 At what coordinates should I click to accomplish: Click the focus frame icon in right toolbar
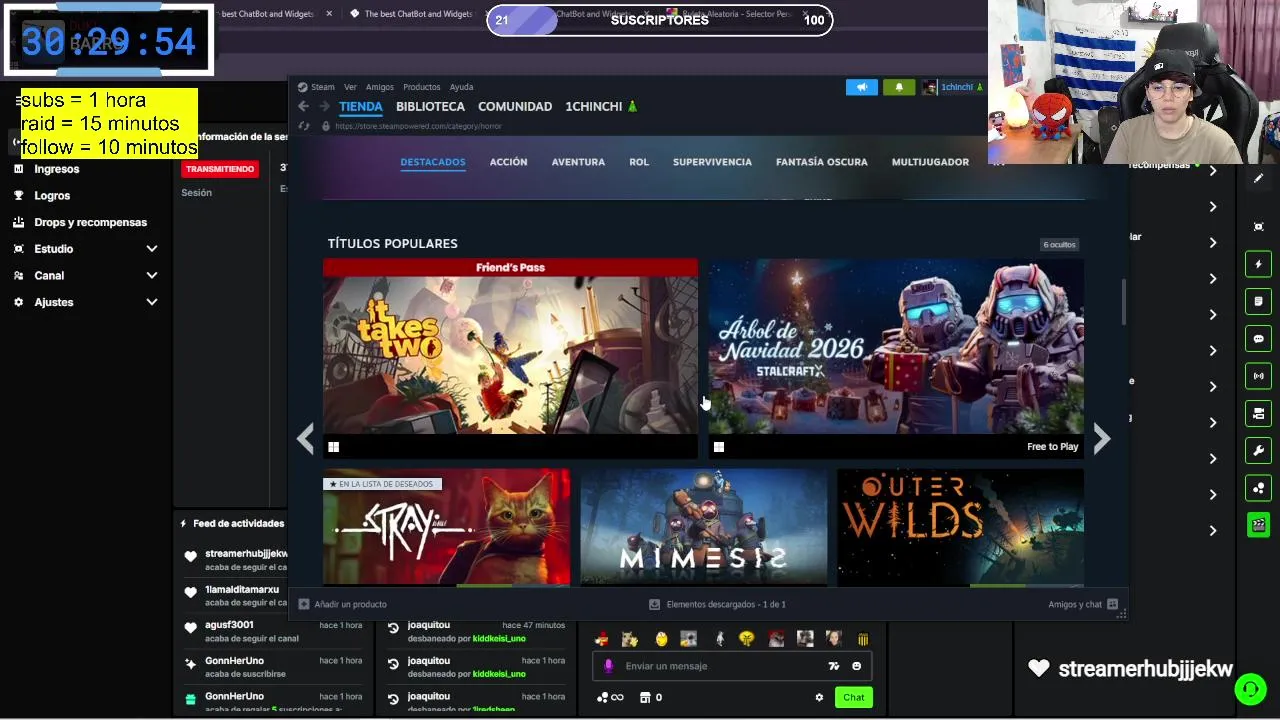1258,227
